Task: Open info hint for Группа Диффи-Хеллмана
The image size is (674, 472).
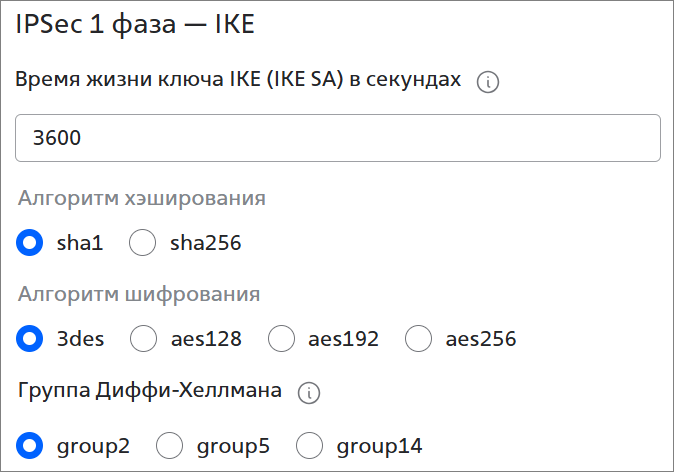Action: tap(309, 393)
